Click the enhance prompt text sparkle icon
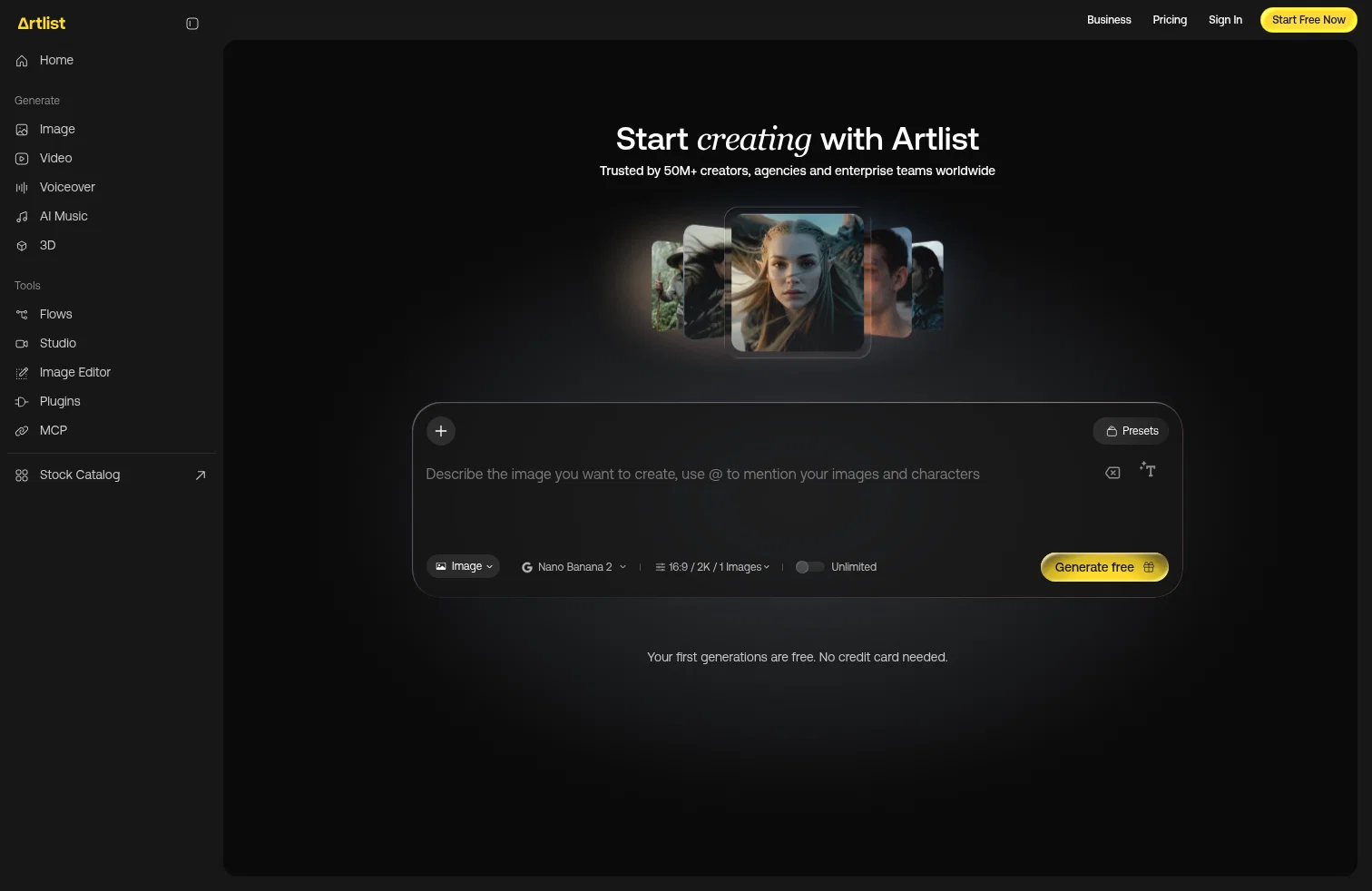The height and width of the screenshot is (891, 1372). tap(1148, 470)
